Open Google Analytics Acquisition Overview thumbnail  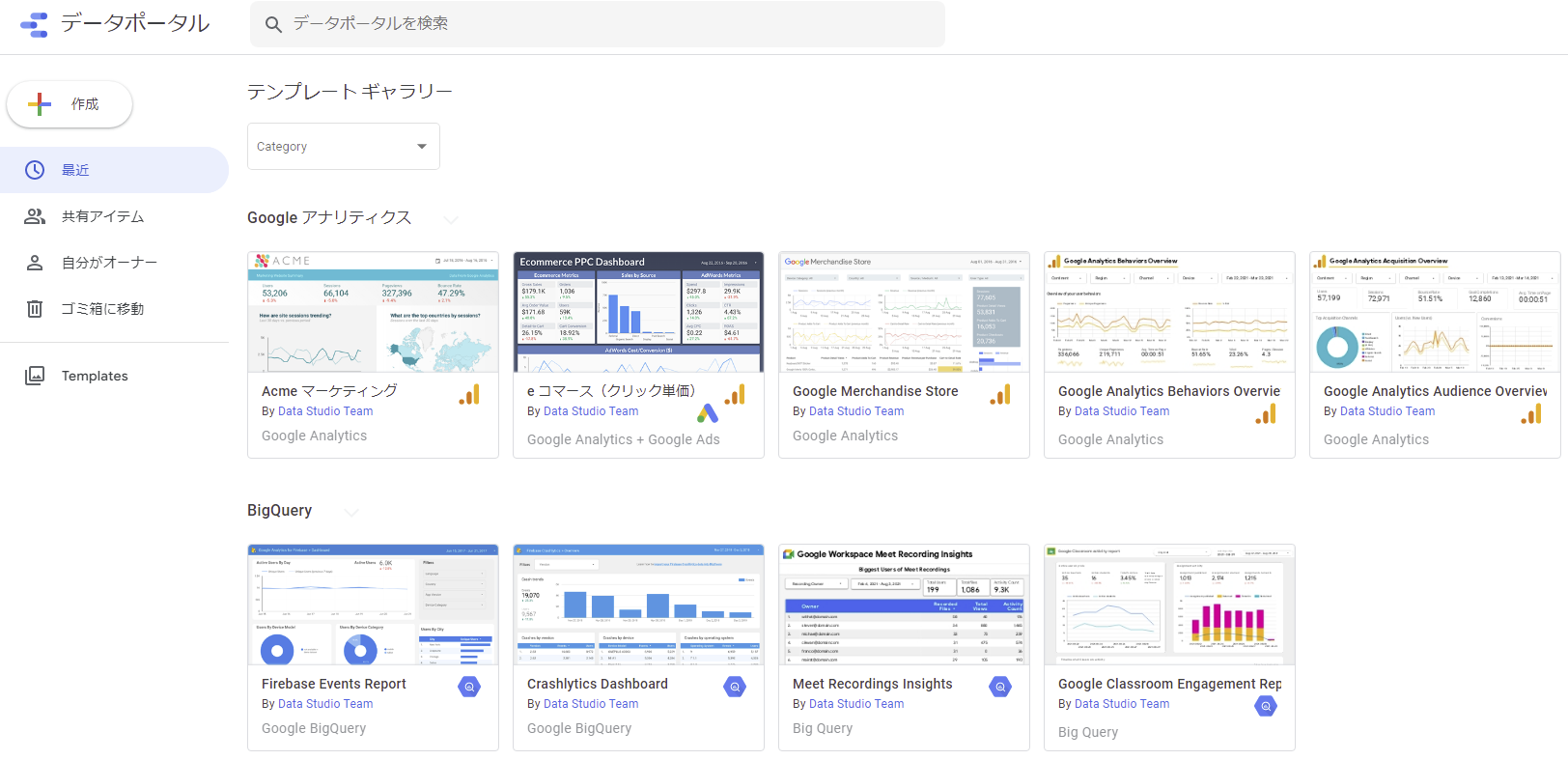1435,312
